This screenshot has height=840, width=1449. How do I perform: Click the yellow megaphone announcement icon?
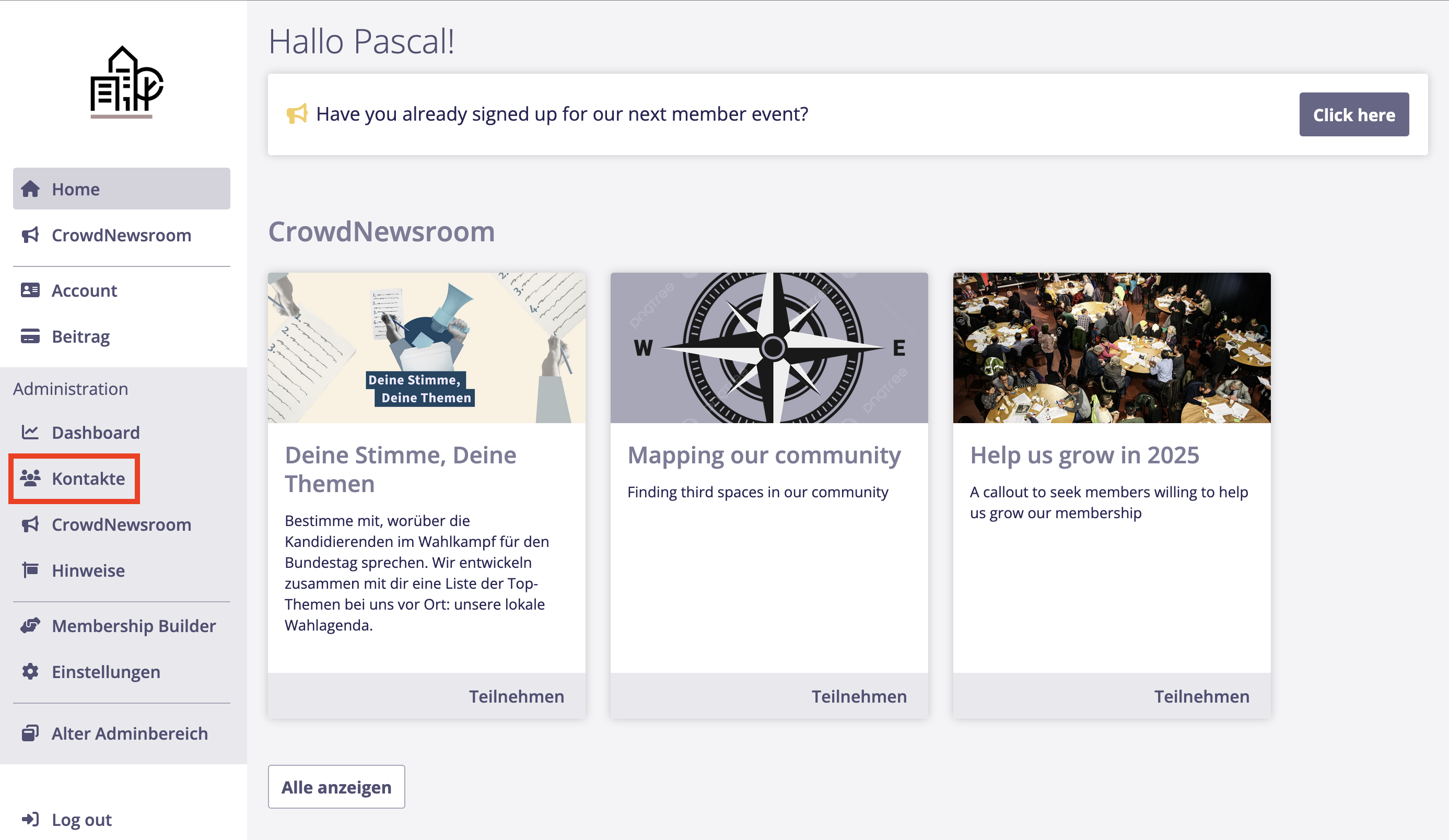pos(297,114)
